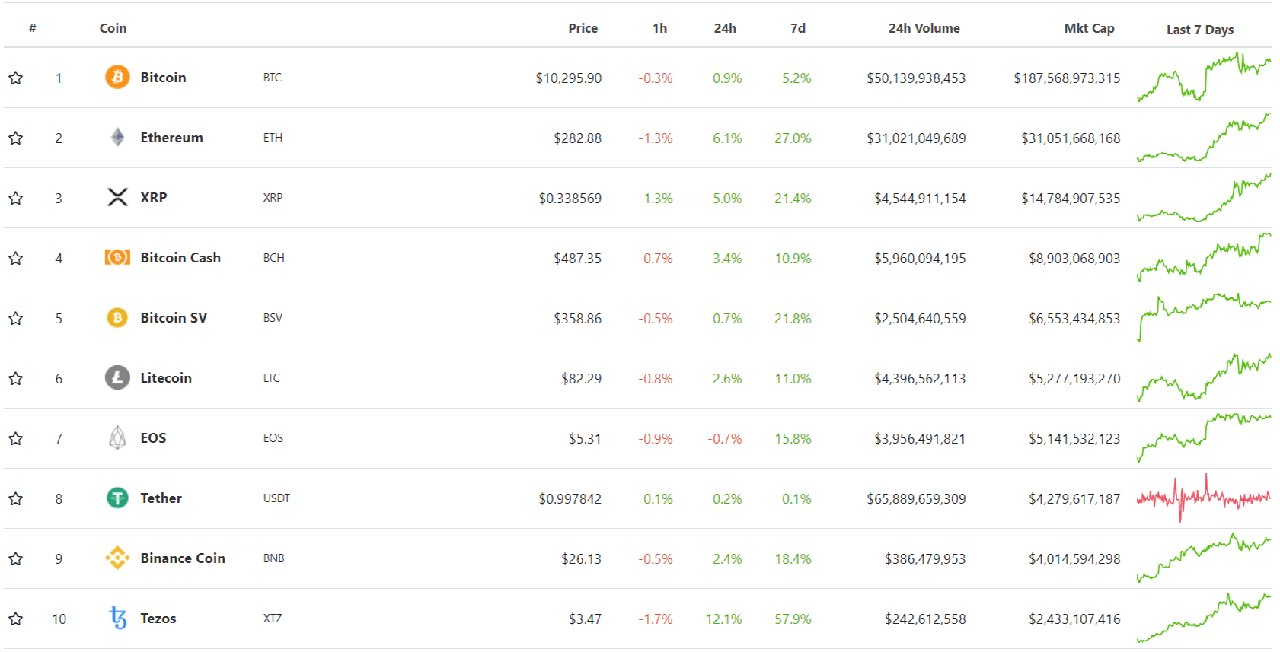Sort by 7d change header
The height and width of the screenshot is (652, 1280).
click(798, 28)
